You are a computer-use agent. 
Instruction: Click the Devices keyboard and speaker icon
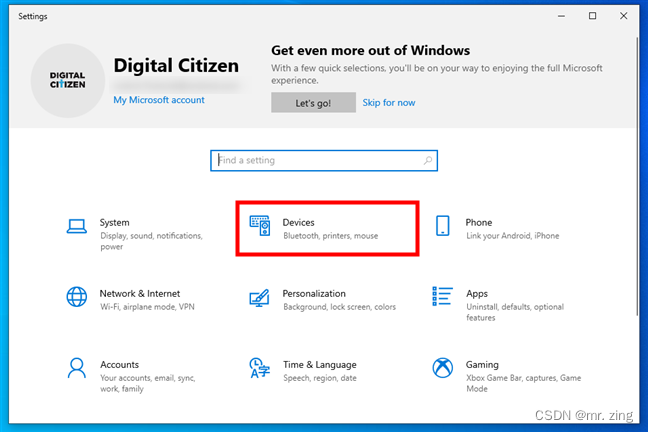tap(260, 226)
